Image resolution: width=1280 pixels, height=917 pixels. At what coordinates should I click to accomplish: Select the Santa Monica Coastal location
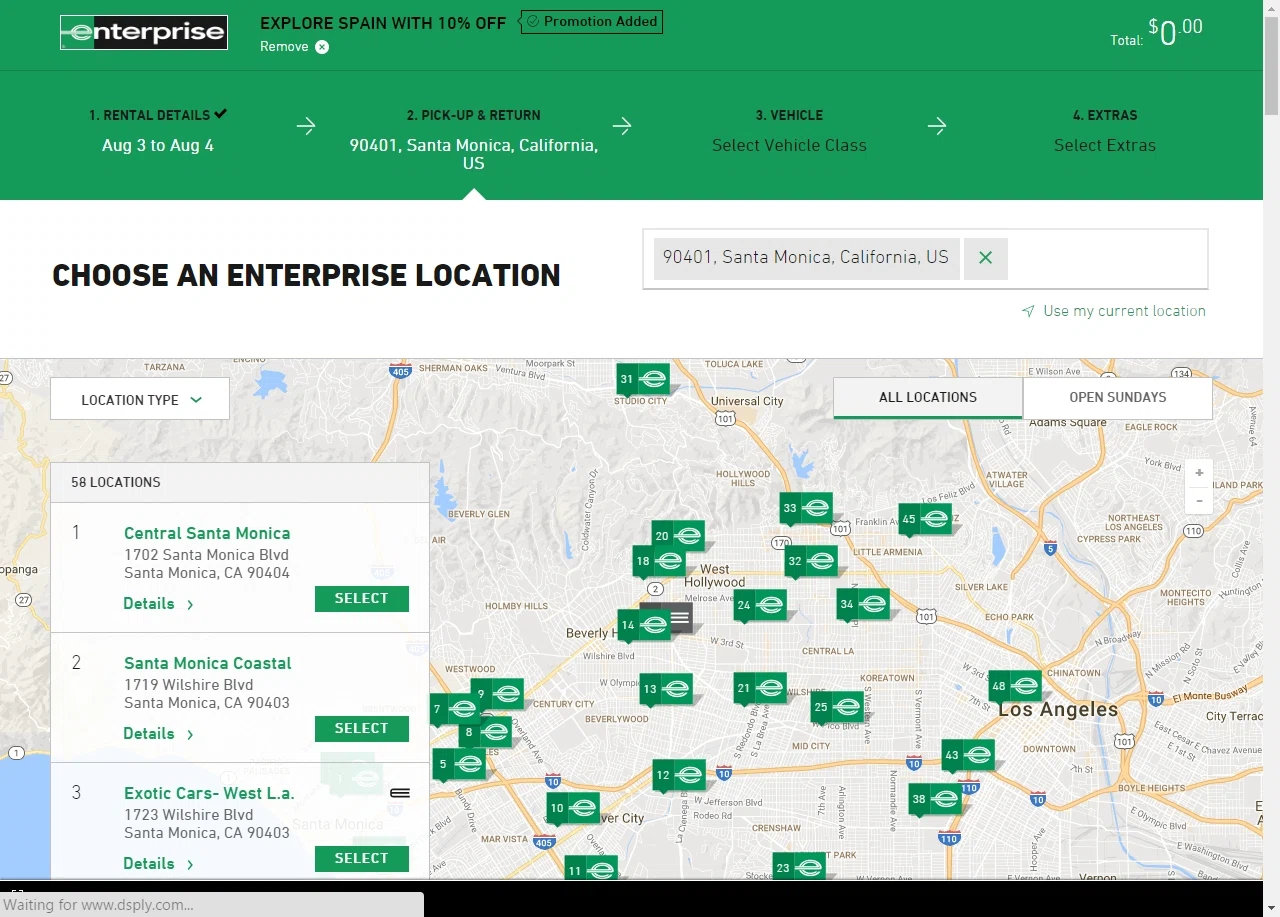click(362, 729)
